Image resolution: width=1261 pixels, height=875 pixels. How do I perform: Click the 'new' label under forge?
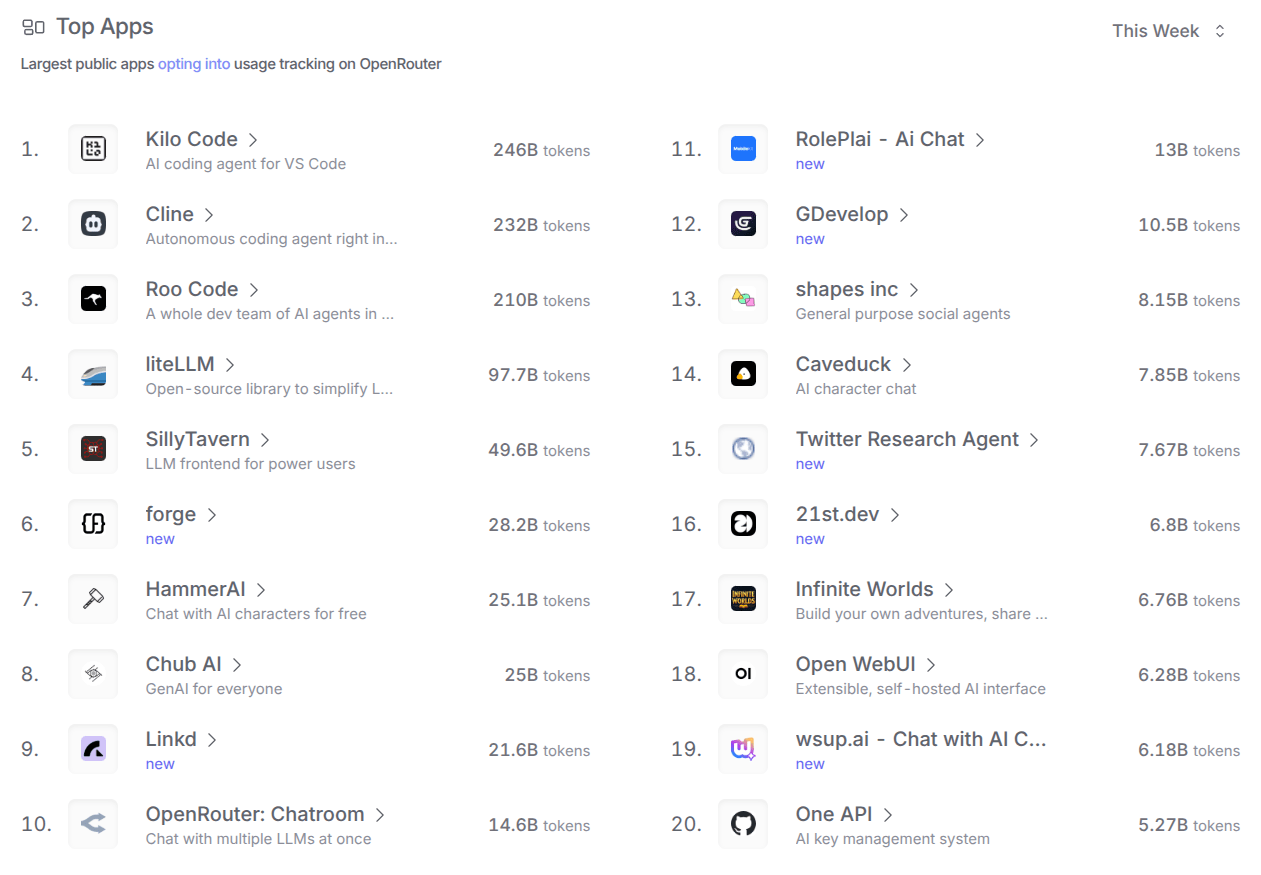click(x=160, y=539)
